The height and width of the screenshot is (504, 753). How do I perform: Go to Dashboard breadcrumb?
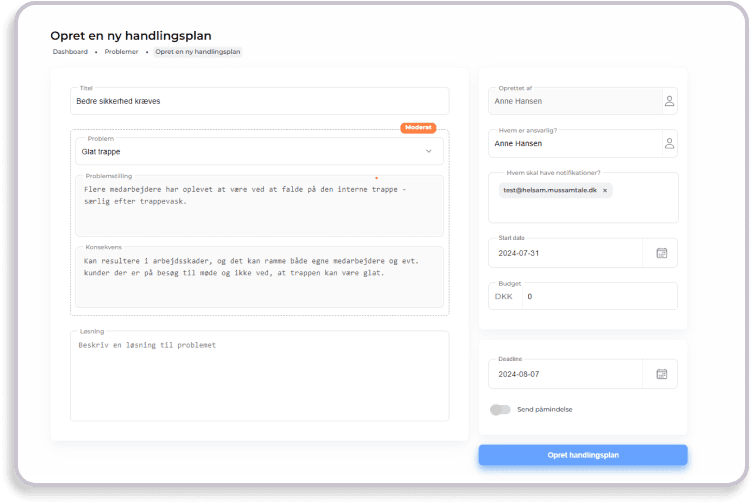(70, 51)
